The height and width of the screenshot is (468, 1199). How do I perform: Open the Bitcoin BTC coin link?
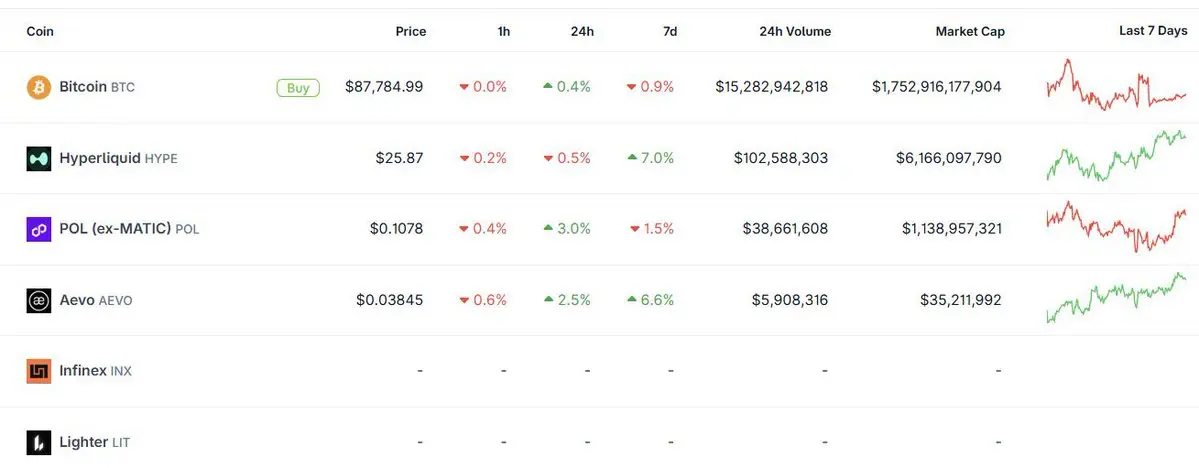[97, 87]
